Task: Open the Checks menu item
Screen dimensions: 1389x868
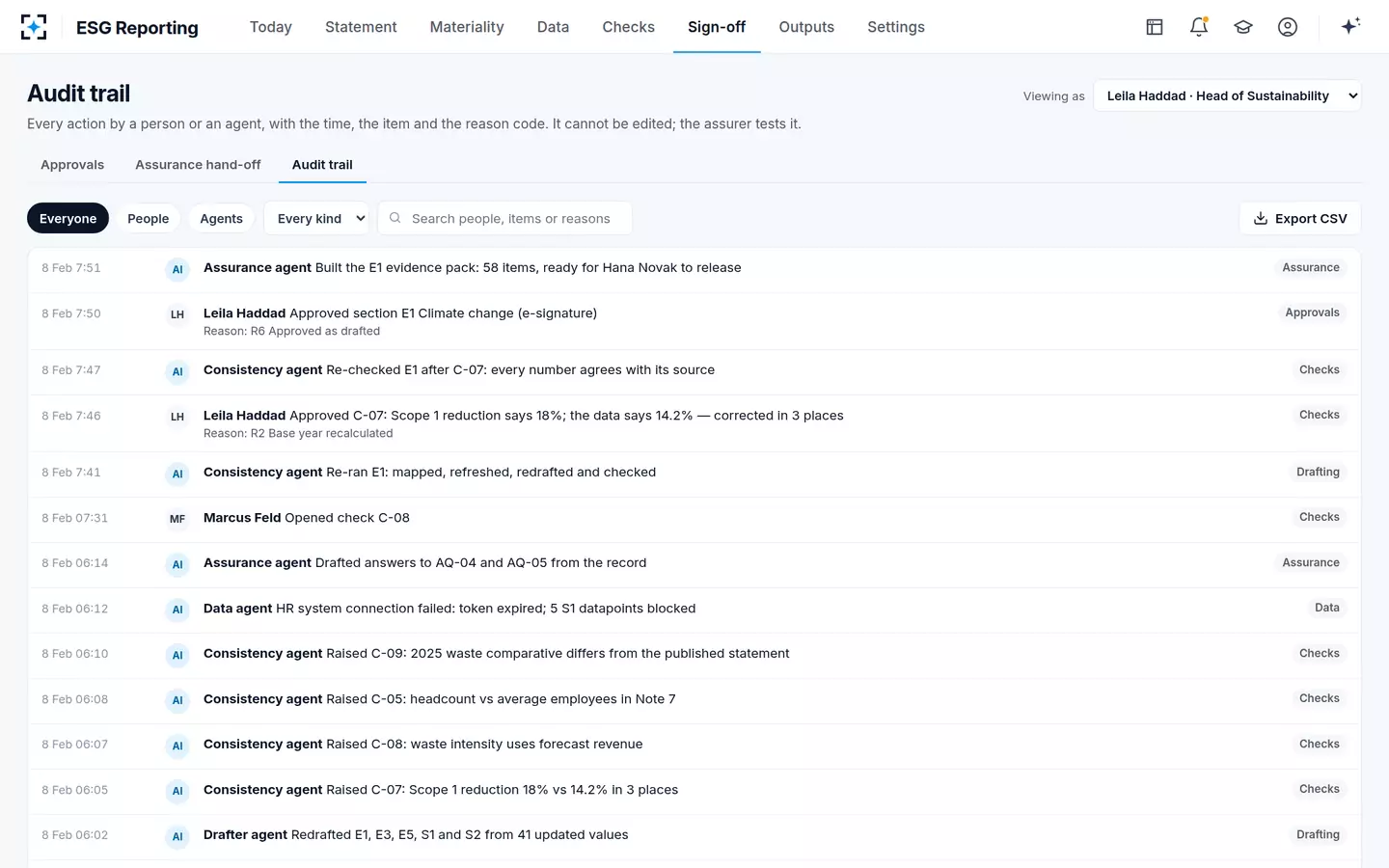Action: pyautogui.click(x=629, y=27)
